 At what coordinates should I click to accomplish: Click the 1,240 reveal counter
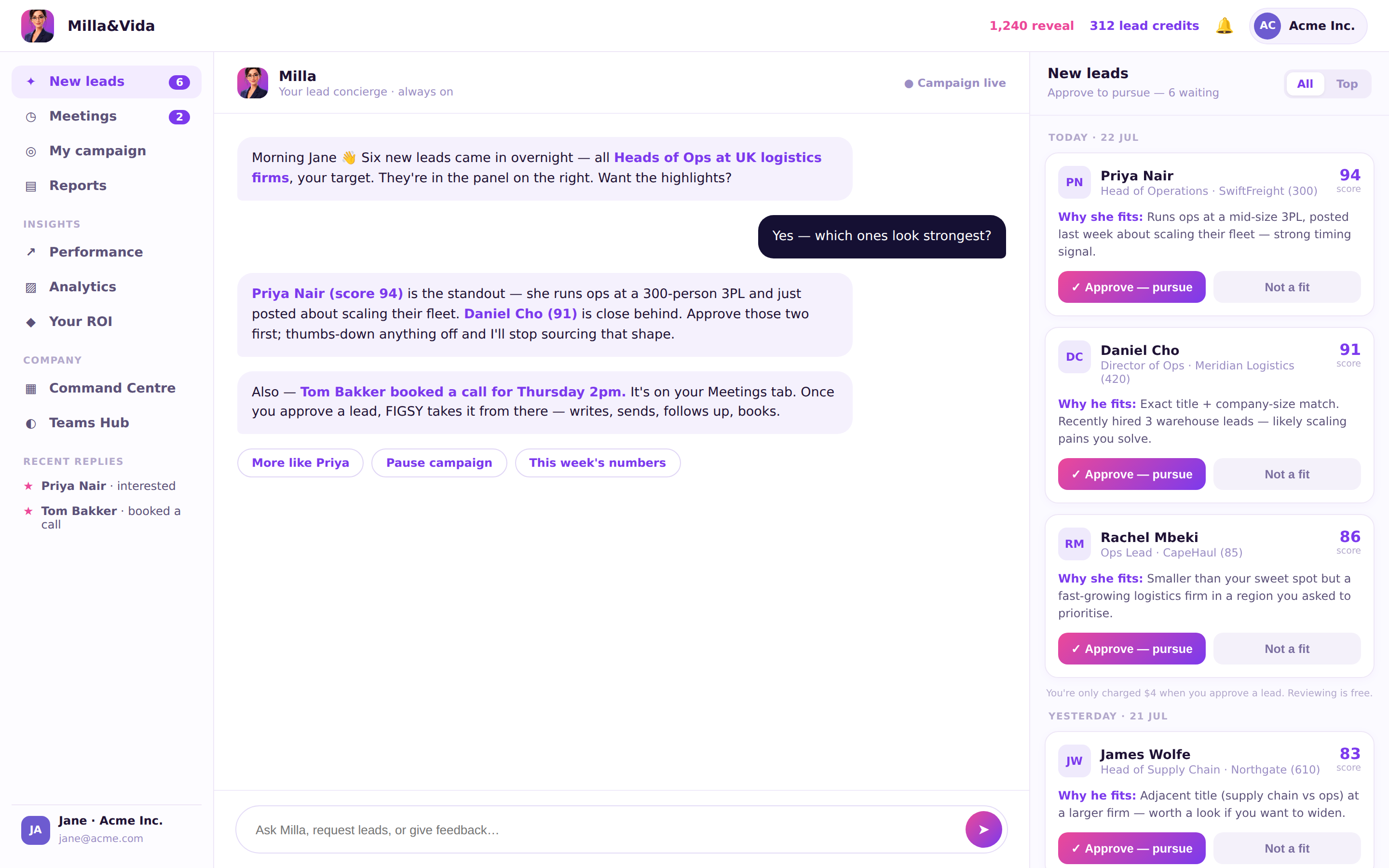(1032, 26)
